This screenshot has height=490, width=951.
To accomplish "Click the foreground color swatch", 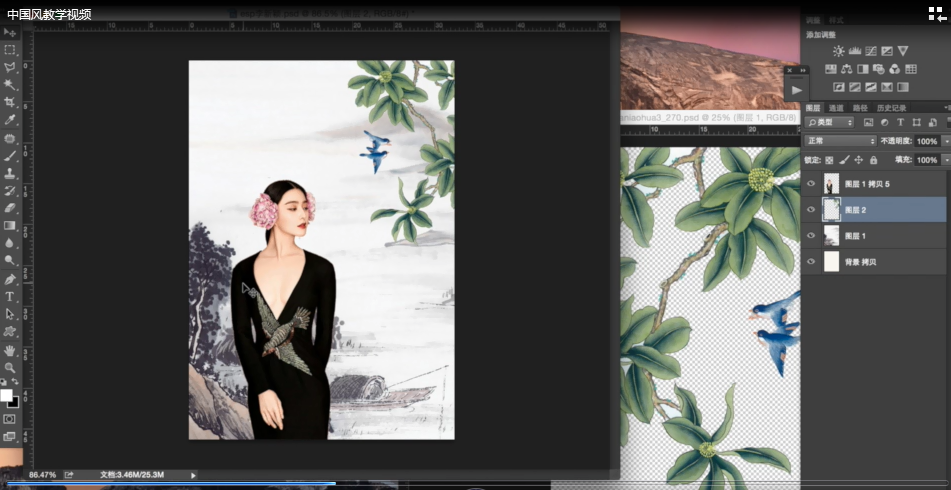I will (x=6, y=396).
